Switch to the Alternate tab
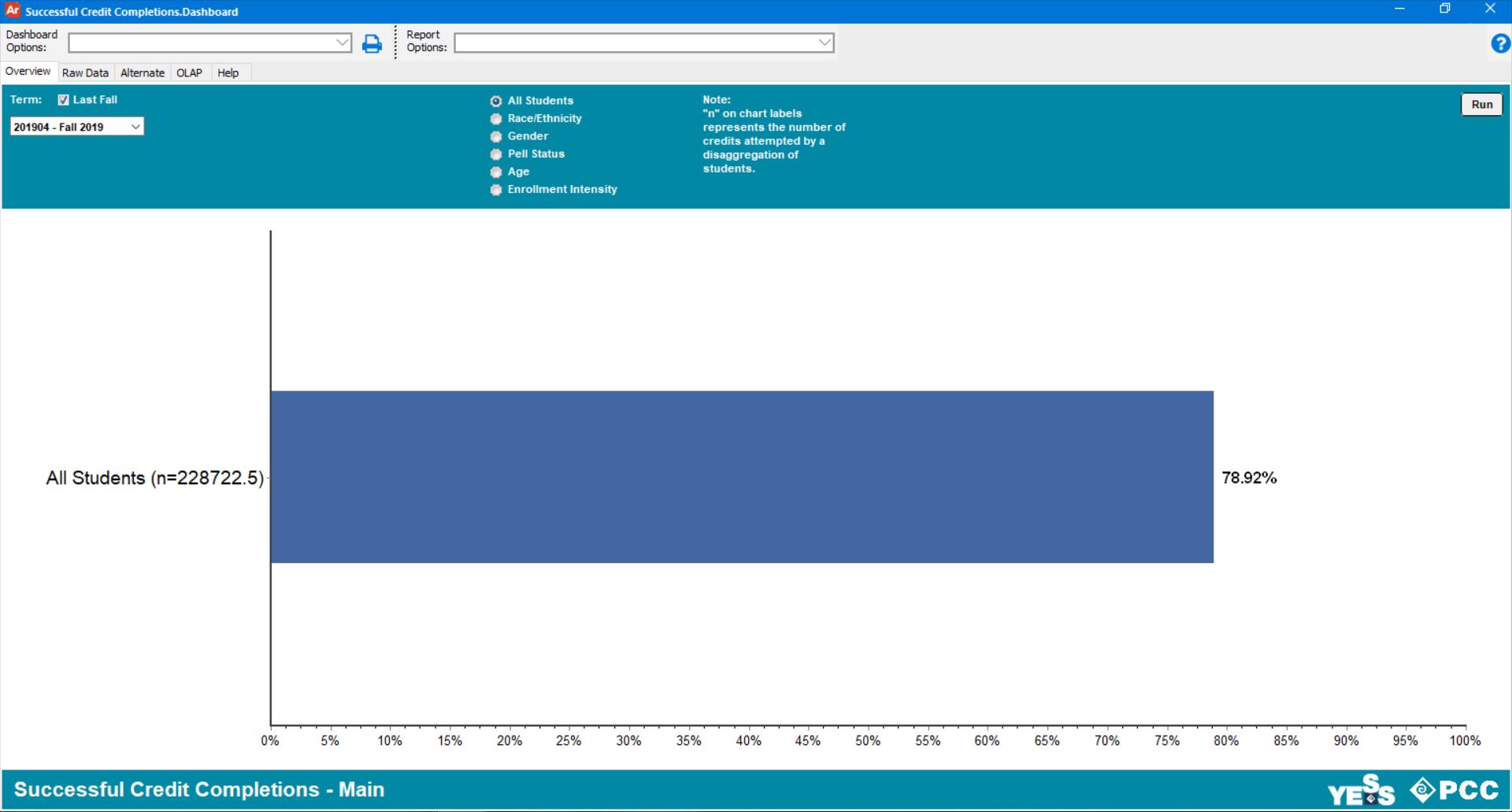 [143, 73]
